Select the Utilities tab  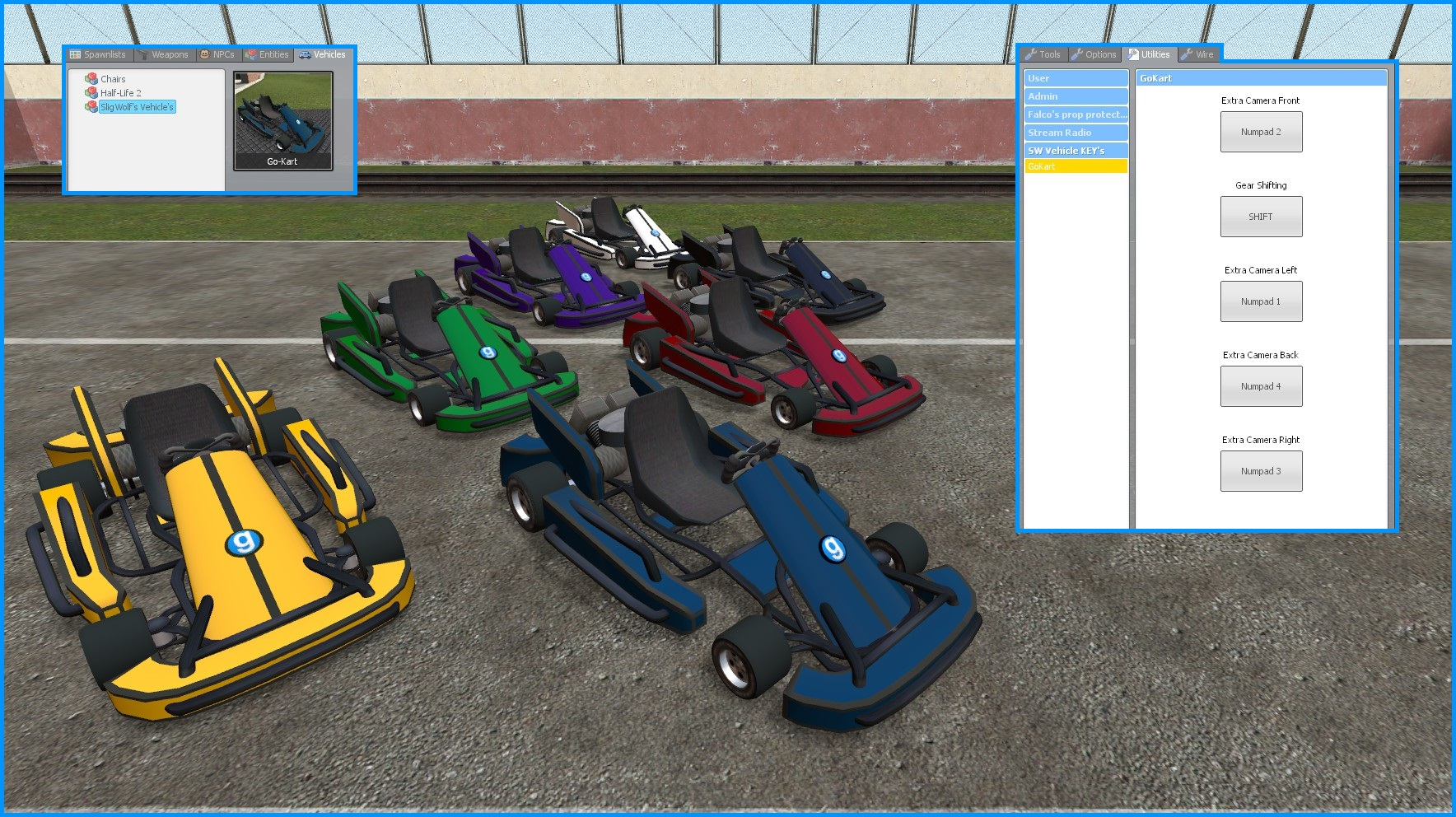[x=1150, y=55]
